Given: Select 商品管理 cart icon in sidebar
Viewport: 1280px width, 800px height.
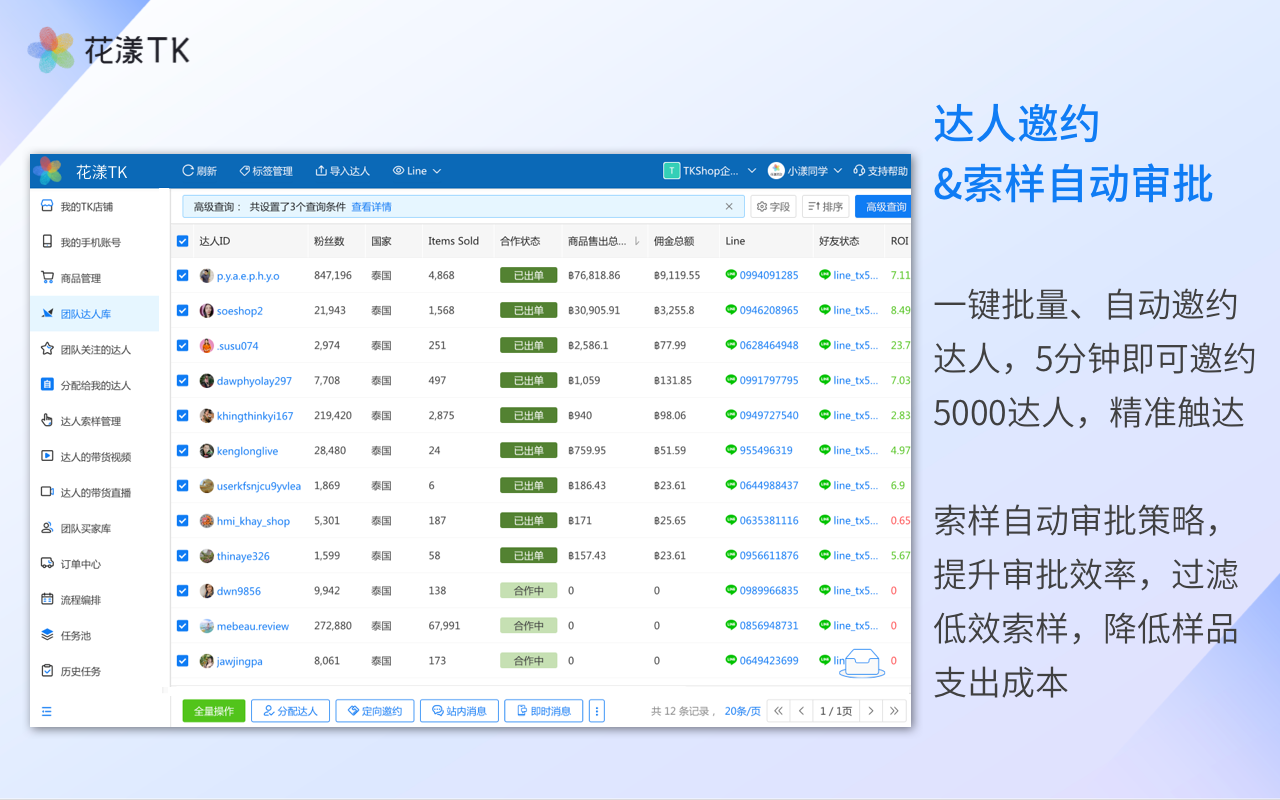Looking at the screenshot, I should [47, 278].
